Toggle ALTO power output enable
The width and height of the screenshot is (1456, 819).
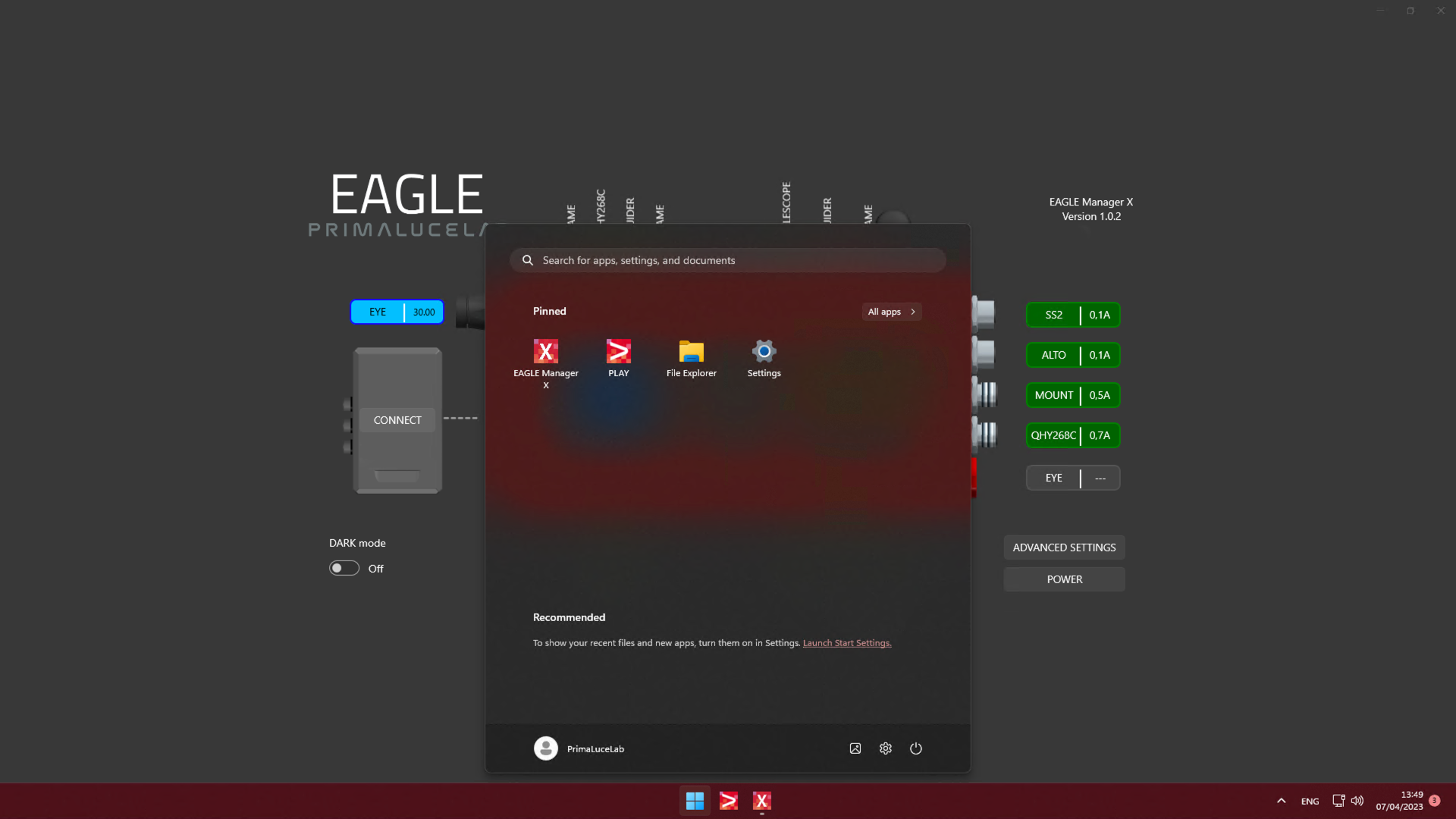pyautogui.click(x=1053, y=355)
